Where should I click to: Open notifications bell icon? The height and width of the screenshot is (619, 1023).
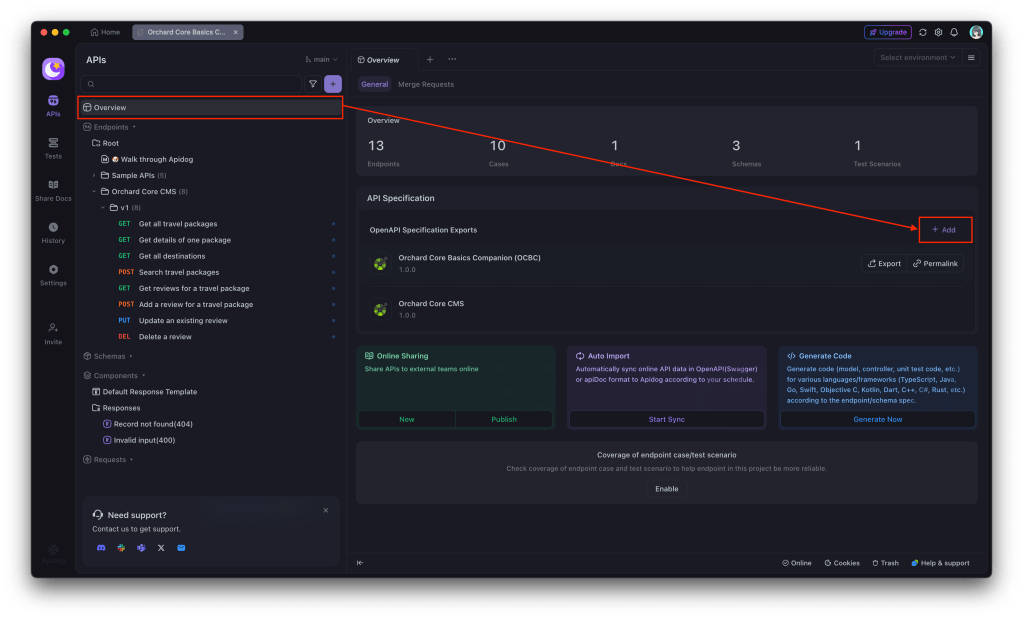[x=954, y=32]
